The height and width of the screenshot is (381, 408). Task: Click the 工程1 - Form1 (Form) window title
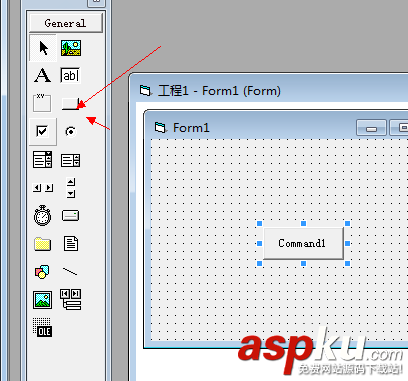point(220,91)
